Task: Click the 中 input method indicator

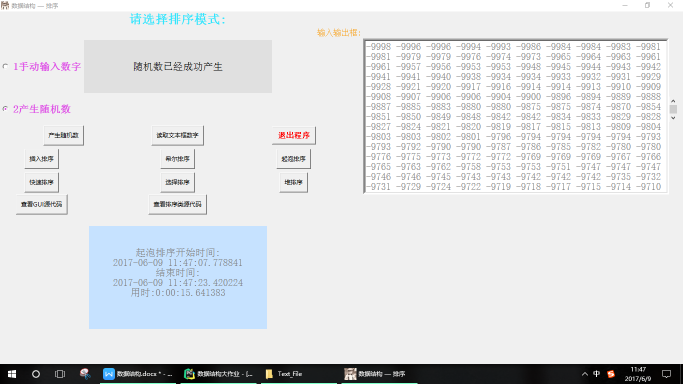Action: [x=597, y=374]
